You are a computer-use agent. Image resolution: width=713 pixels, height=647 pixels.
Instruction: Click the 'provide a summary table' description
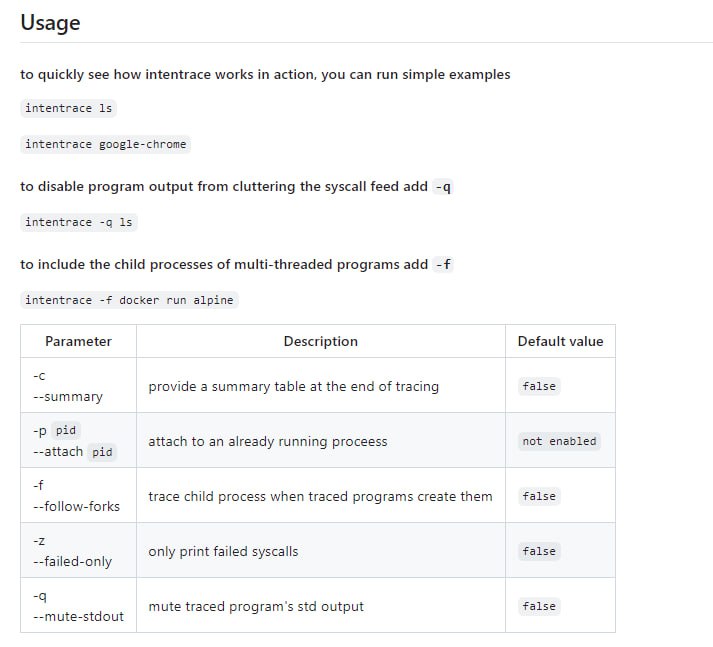pos(293,386)
